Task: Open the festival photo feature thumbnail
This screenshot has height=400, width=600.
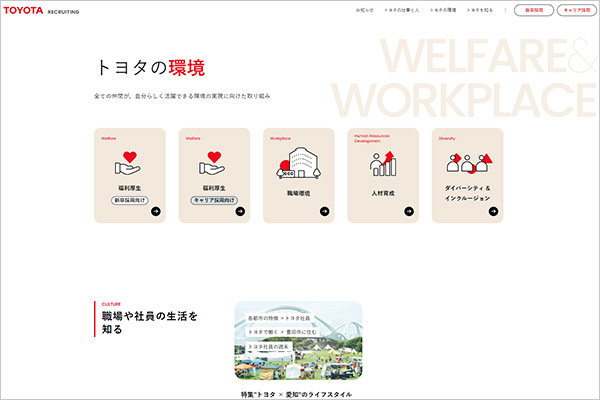Action: pos(298,341)
